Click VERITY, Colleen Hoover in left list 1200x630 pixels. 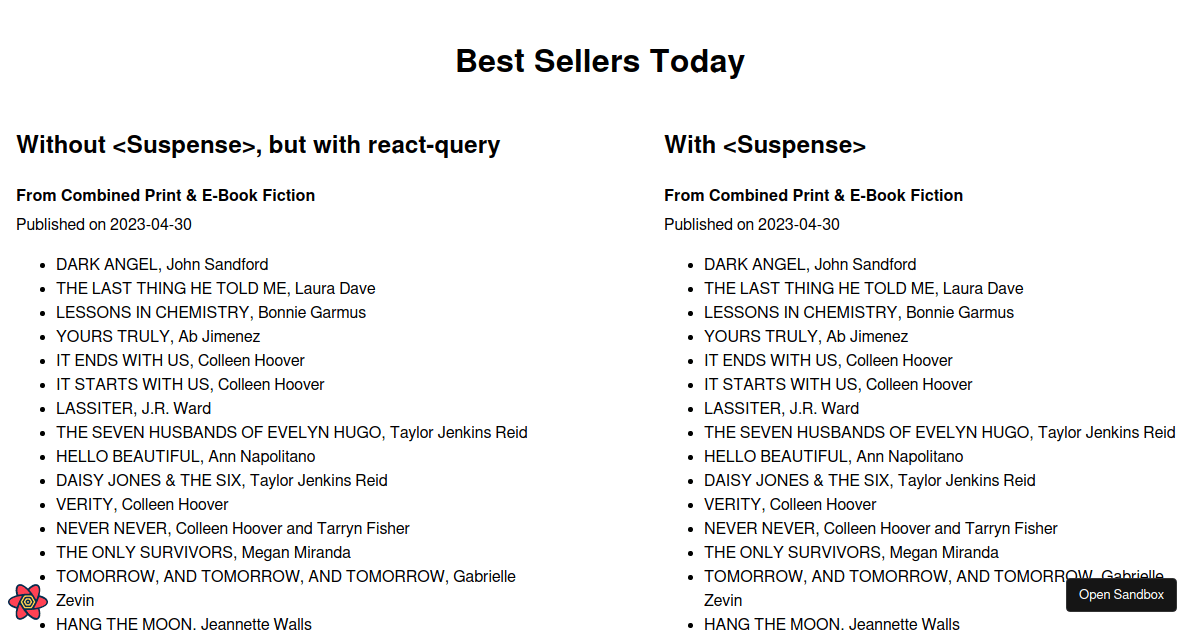[142, 504]
